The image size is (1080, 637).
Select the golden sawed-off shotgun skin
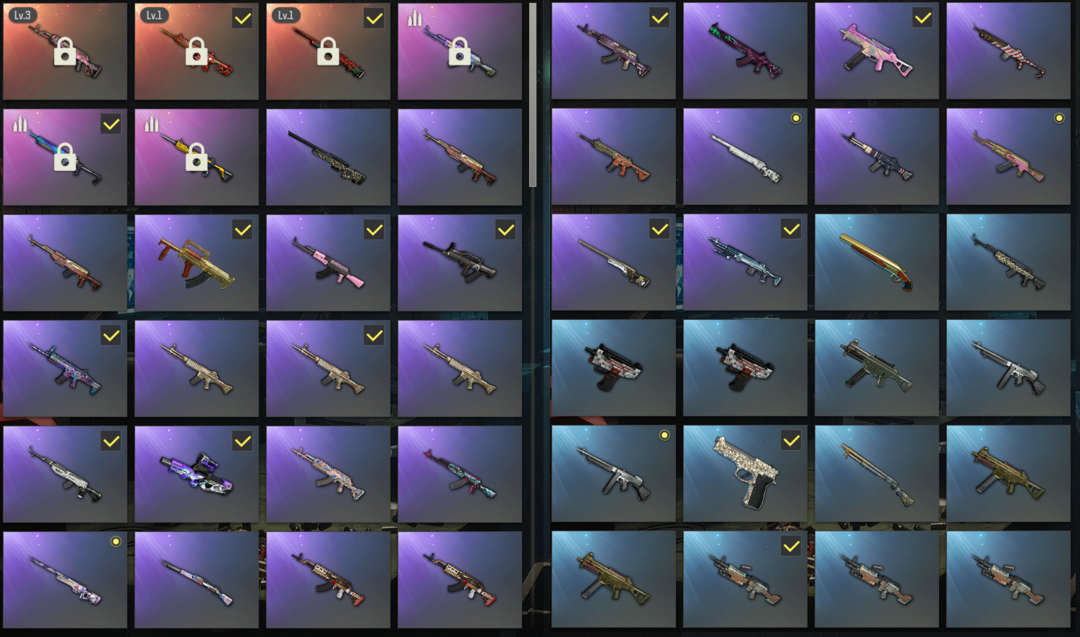tap(876, 262)
